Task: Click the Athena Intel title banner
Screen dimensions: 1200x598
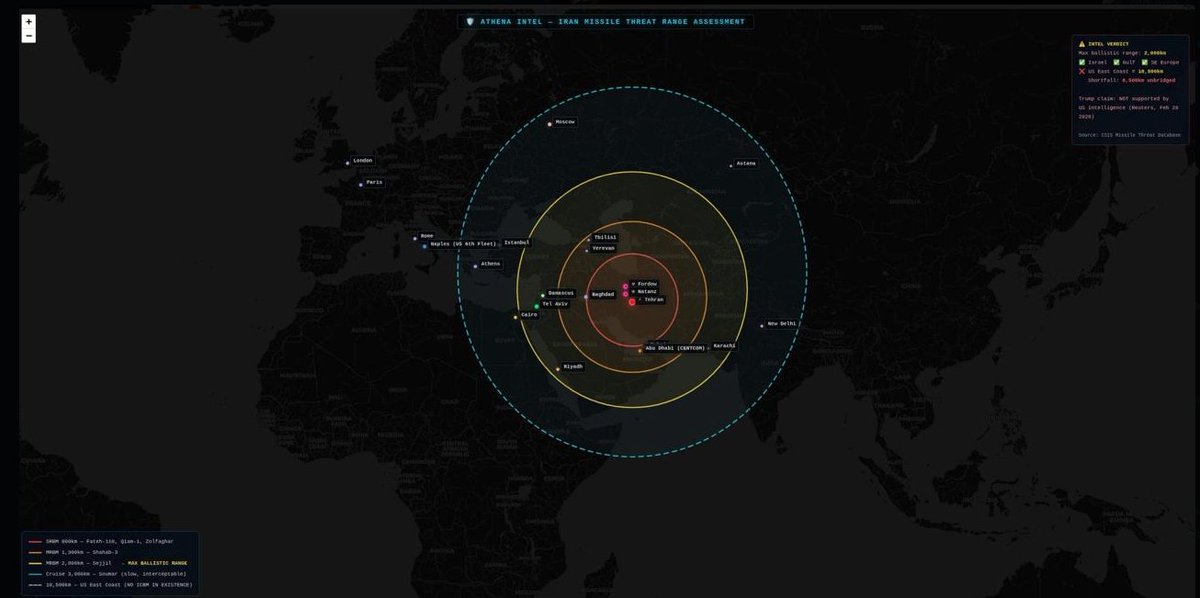Action: pos(606,21)
